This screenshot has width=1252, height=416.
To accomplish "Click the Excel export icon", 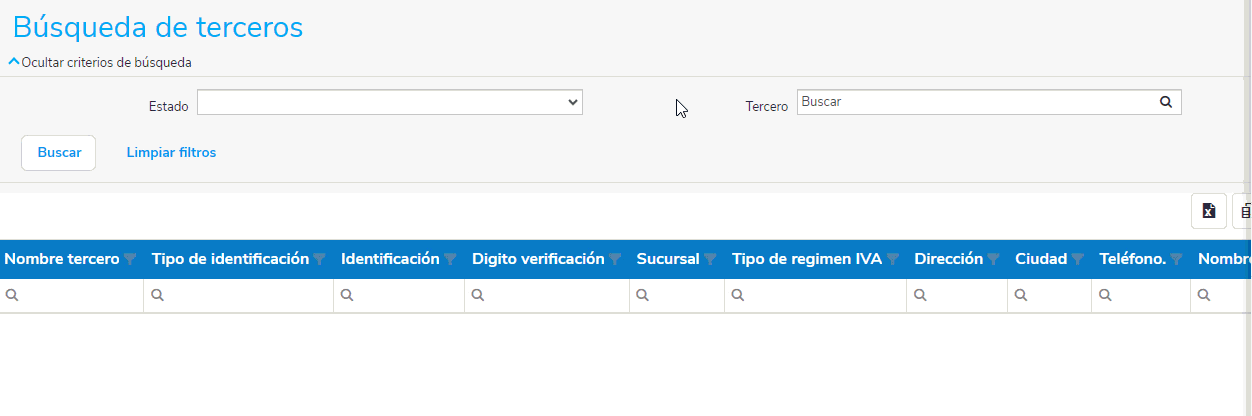I will (1208, 211).
